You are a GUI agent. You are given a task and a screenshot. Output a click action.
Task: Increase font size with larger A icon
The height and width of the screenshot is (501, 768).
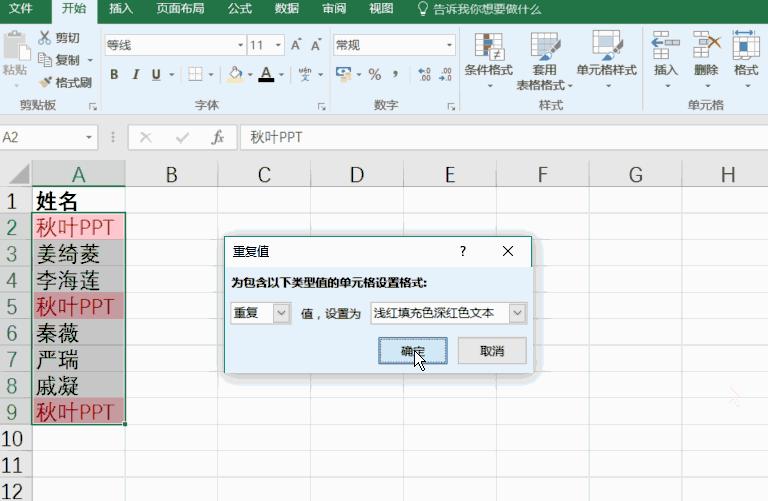(x=296, y=45)
